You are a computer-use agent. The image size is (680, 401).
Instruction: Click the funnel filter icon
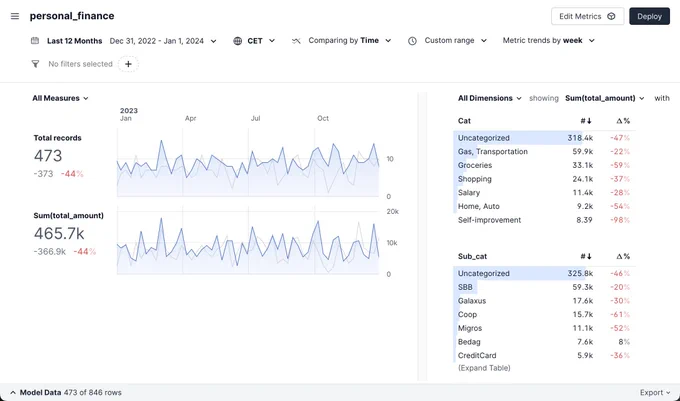(x=36, y=64)
